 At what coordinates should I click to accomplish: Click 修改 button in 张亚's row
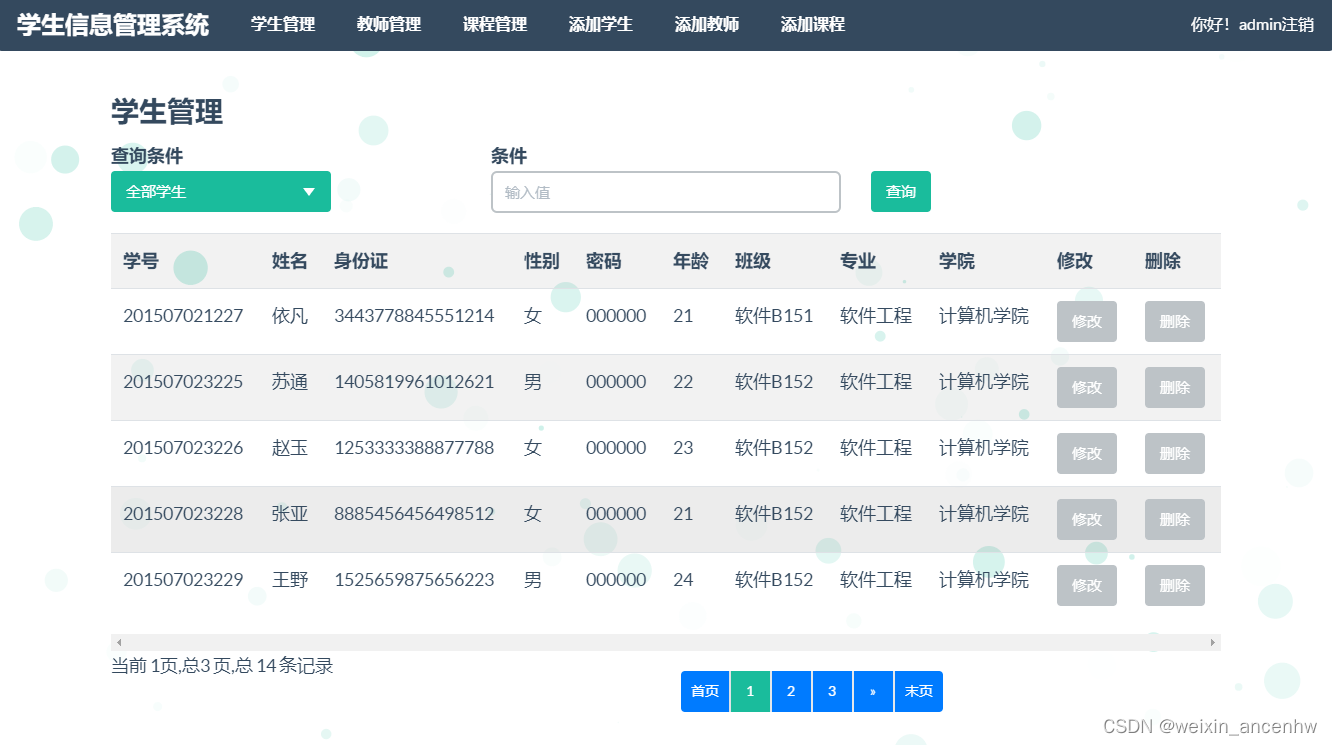pos(1087,520)
